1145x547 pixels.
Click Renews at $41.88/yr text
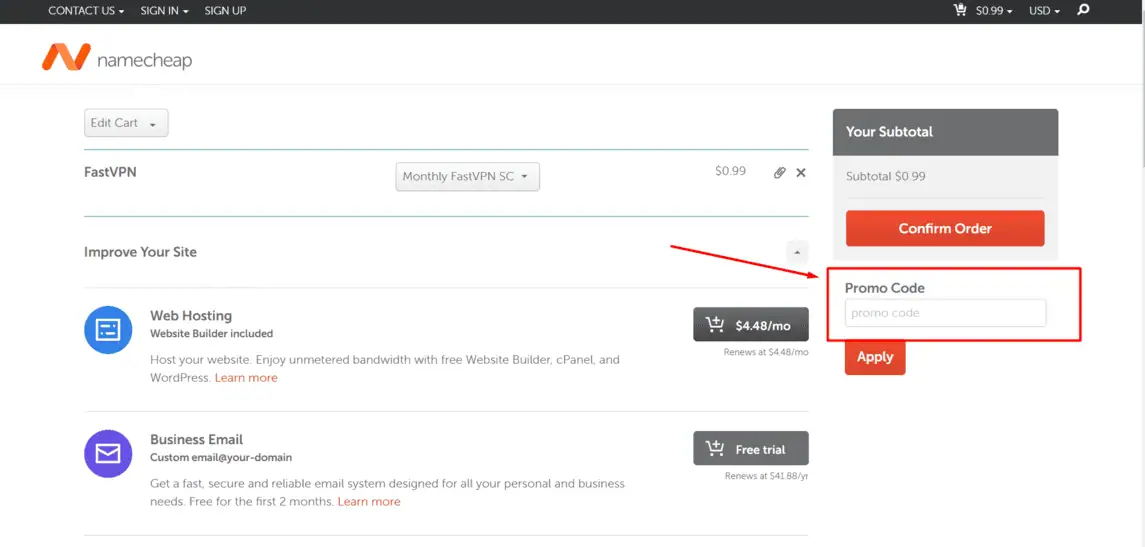[767, 475]
